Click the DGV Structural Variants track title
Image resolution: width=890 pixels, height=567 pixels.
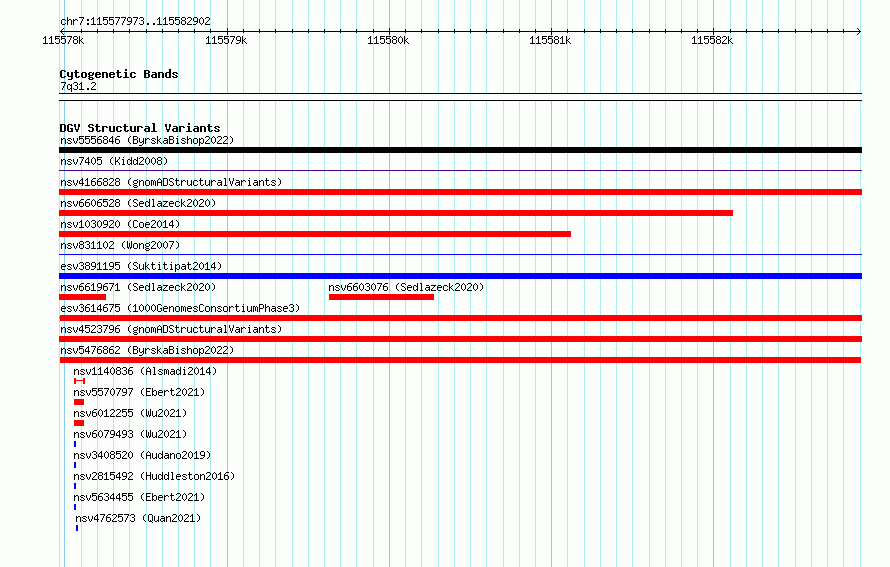tap(140, 128)
